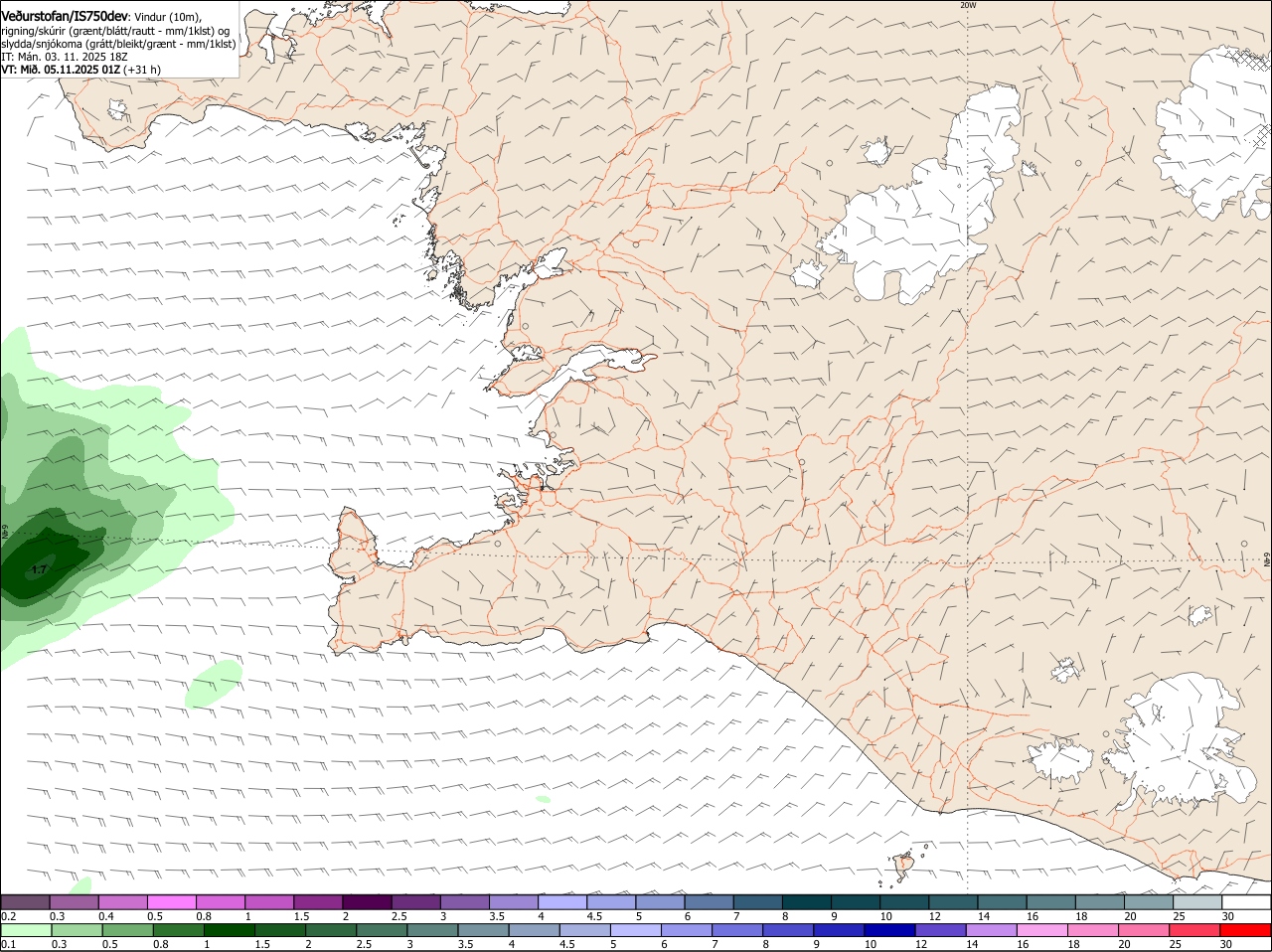Viewport: 1272px width, 952px height.
Task: Click the lower legend swatch starting at 0.8
Action: 178,930
